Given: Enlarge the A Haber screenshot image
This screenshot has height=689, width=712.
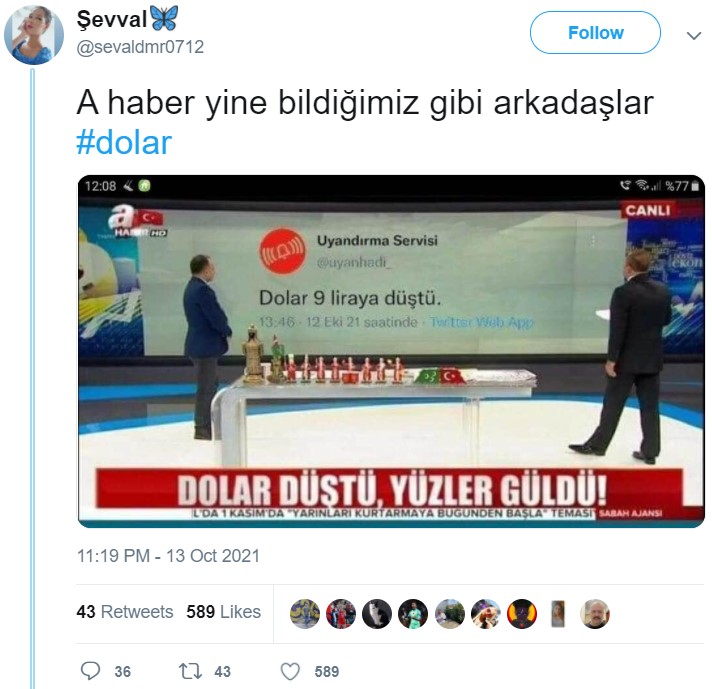Looking at the screenshot, I should coord(391,351).
